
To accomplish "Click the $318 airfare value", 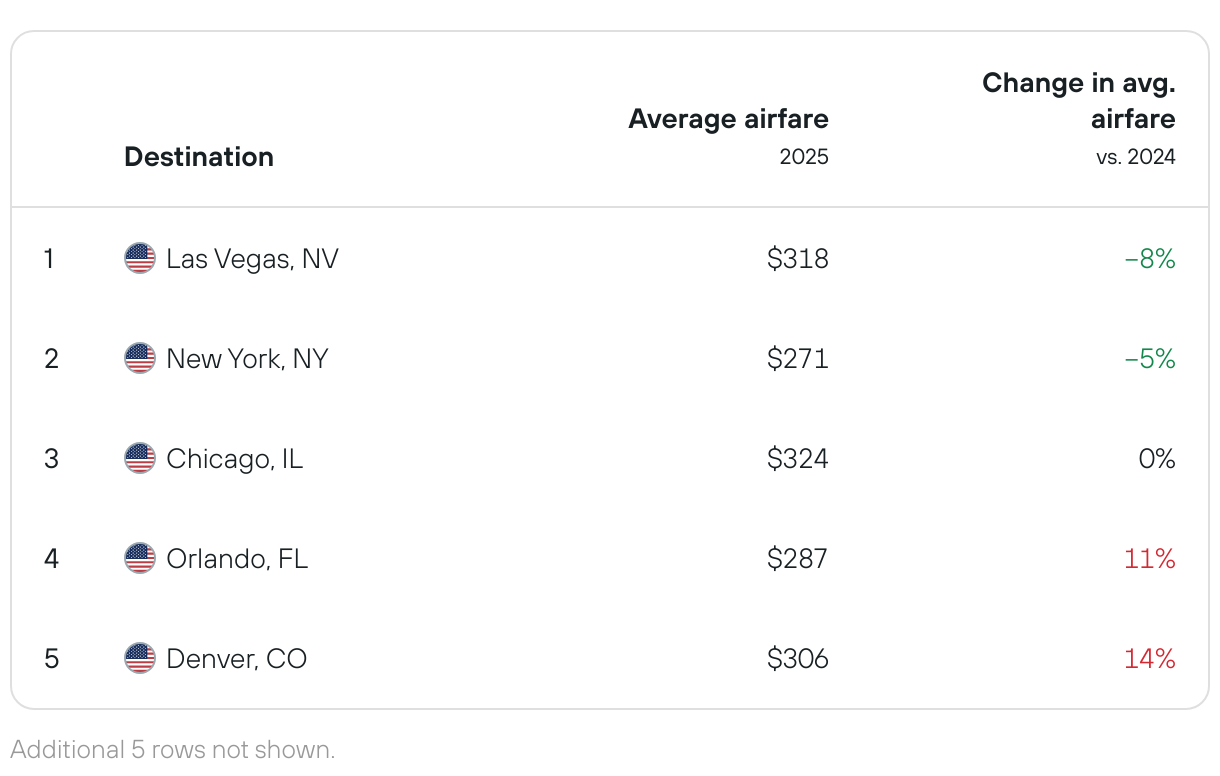I will click(x=798, y=259).
